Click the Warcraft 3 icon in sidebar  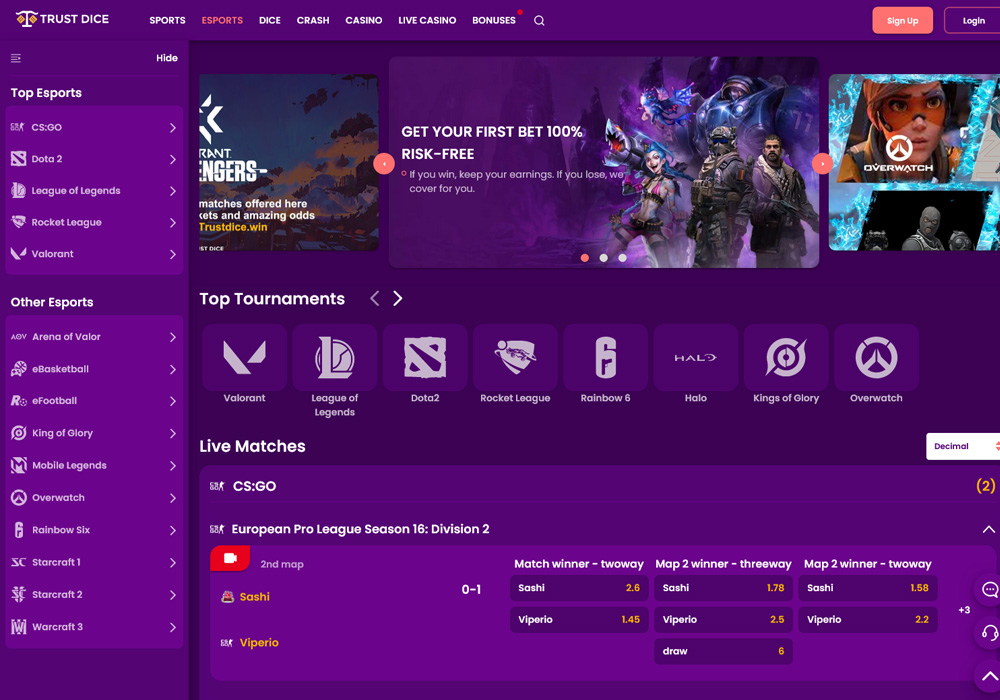(19, 627)
